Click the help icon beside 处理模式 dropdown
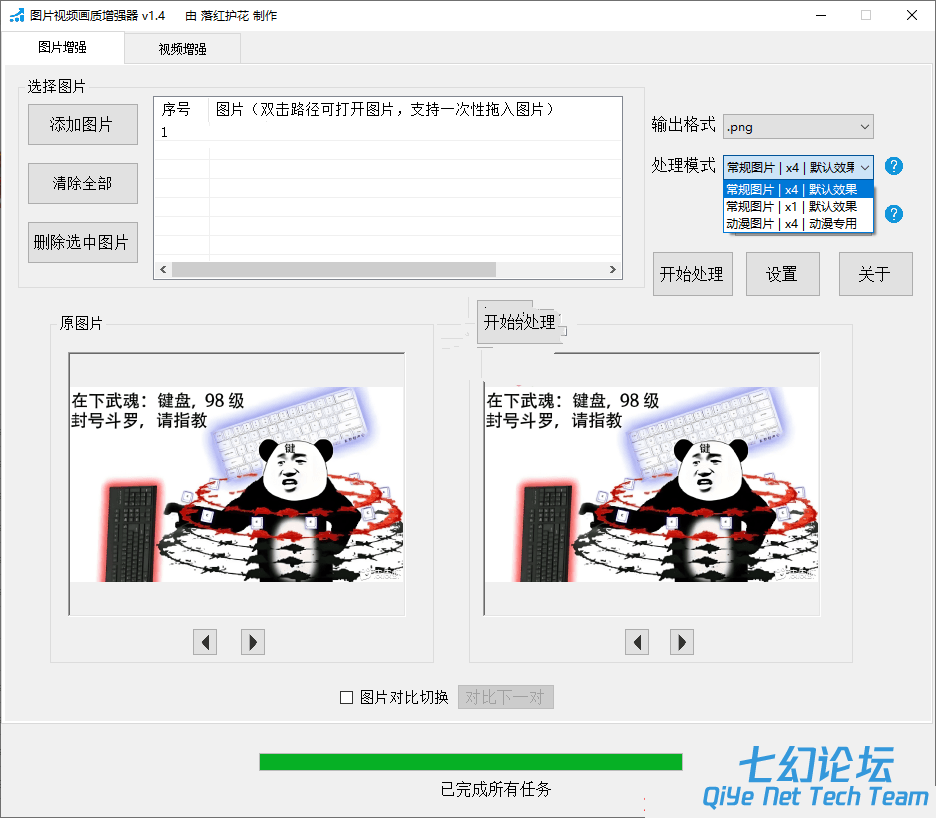The image size is (936, 818). coord(894,166)
